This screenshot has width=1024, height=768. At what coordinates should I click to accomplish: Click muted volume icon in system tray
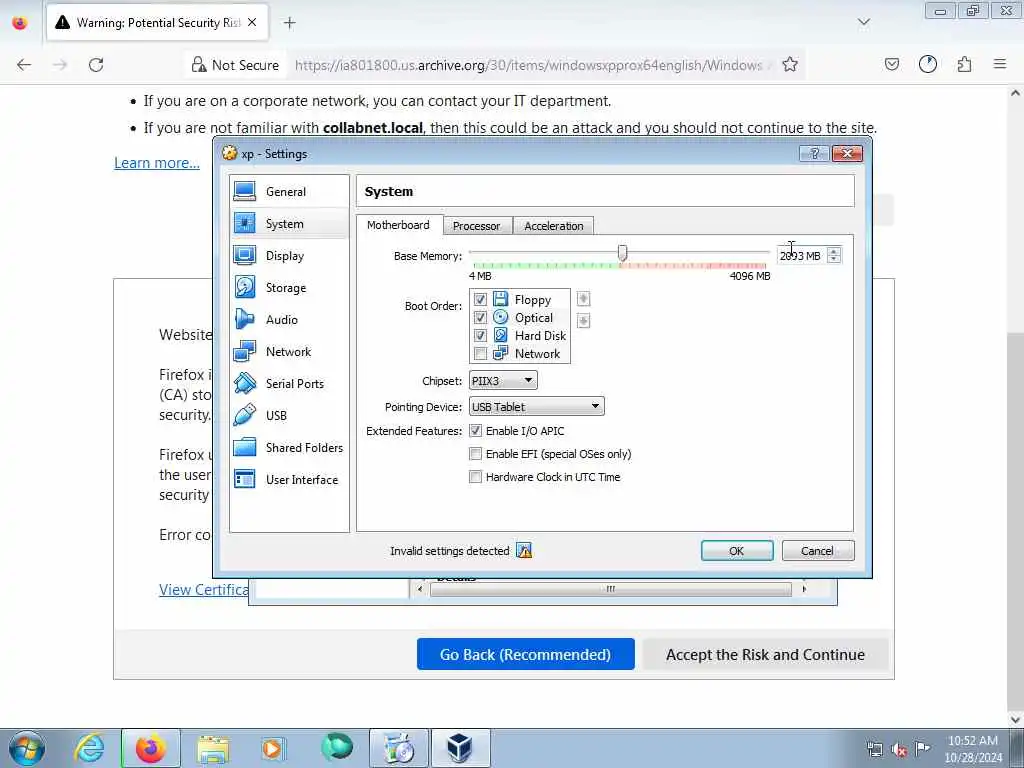click(x=899, y=750)
